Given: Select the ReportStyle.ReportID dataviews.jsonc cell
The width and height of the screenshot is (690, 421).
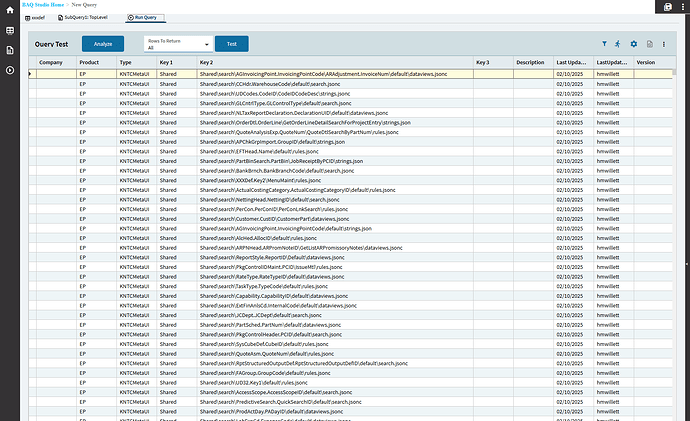Looking at the screenshot, I should tap(335, 257).
